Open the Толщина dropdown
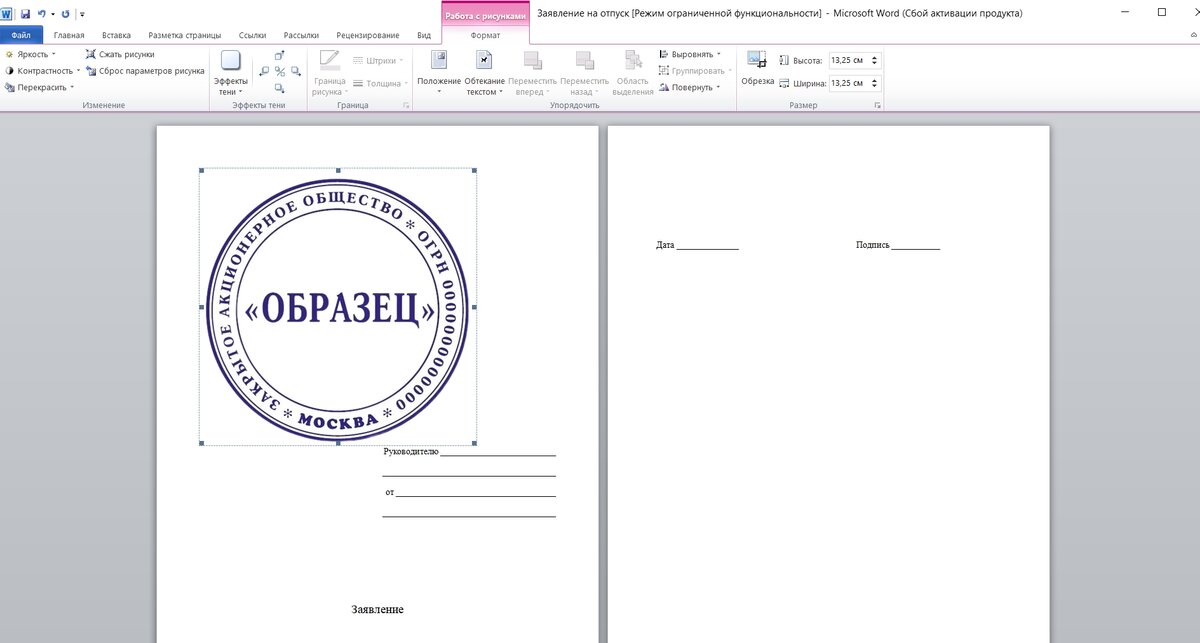 point(379,83)
